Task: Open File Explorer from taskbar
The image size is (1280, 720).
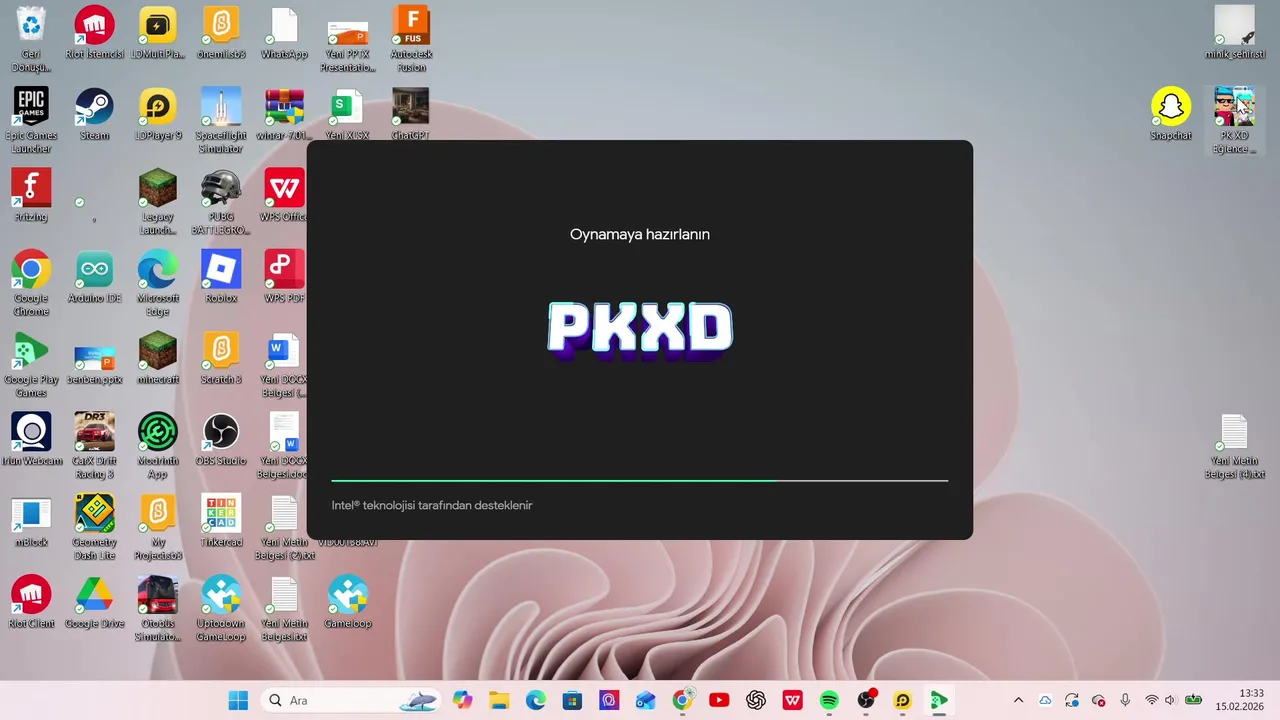Action: [x=499, y=700]
